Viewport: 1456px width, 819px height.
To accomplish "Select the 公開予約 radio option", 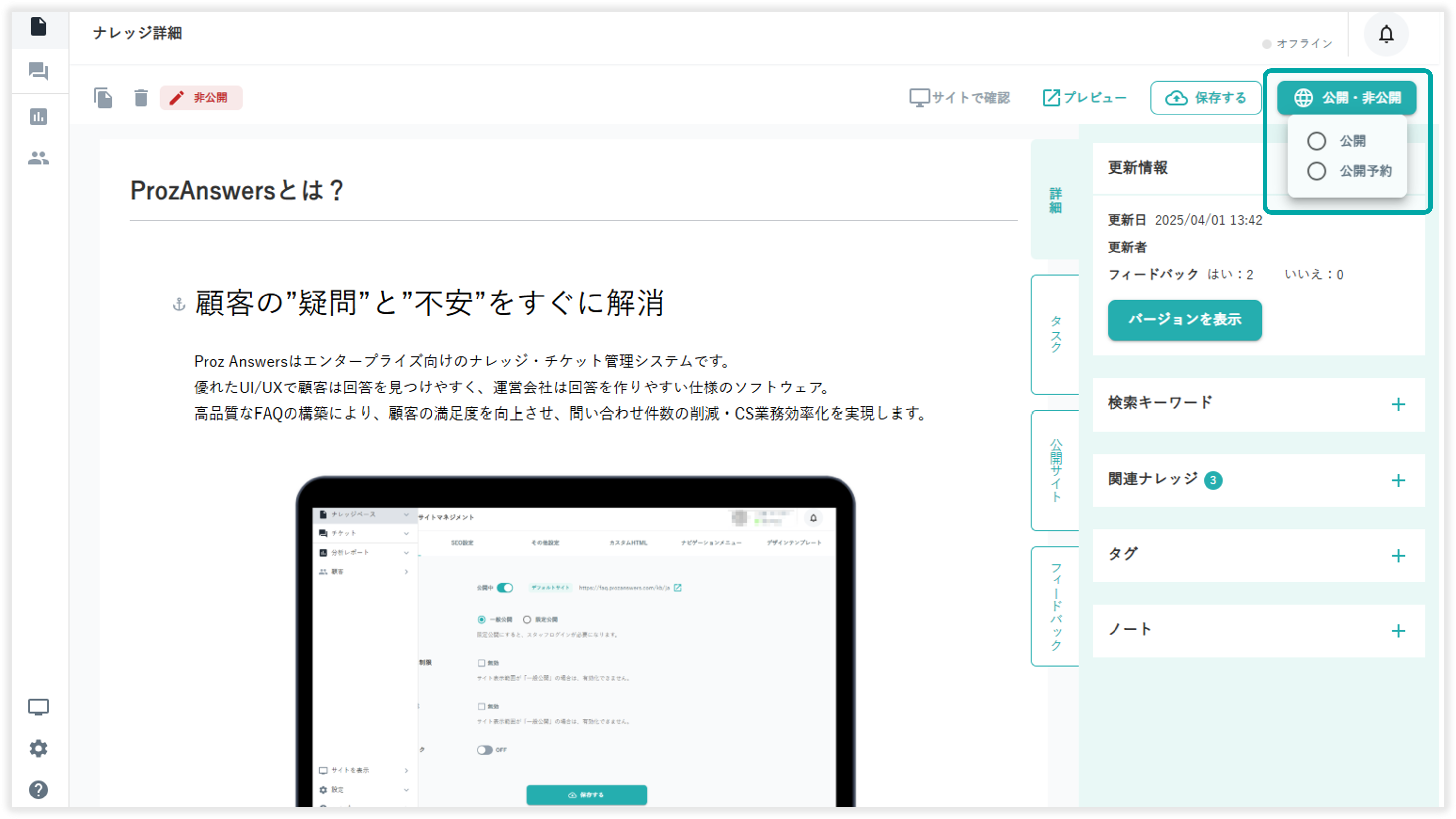I will [1316, 171].
